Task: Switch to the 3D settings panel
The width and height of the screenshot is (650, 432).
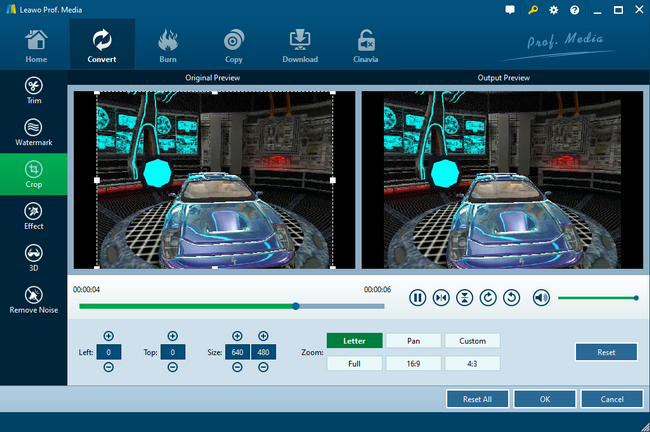Action: pyautogui.click(x=33, y=257)
